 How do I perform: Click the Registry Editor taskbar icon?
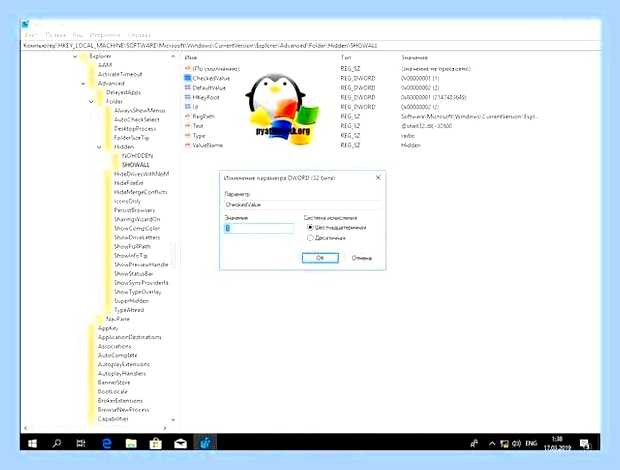pos(205,443)
